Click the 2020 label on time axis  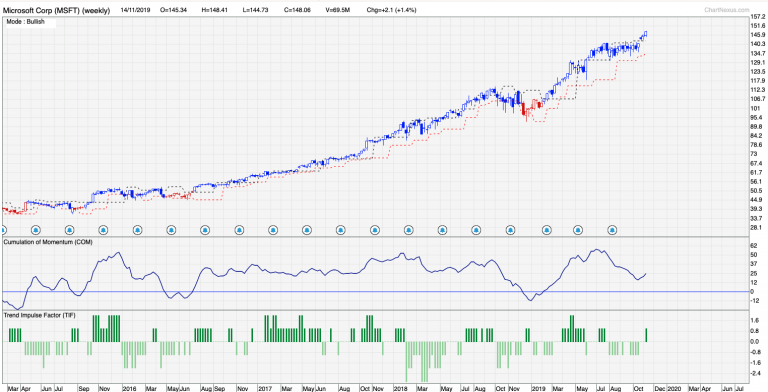[674, 388]
